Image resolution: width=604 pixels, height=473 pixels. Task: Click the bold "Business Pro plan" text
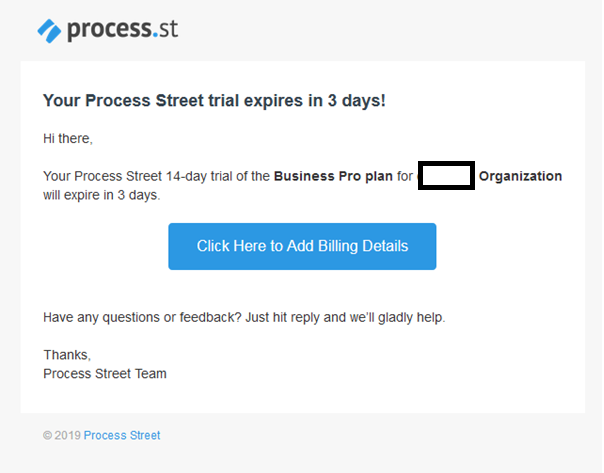[x=333, y=176]
